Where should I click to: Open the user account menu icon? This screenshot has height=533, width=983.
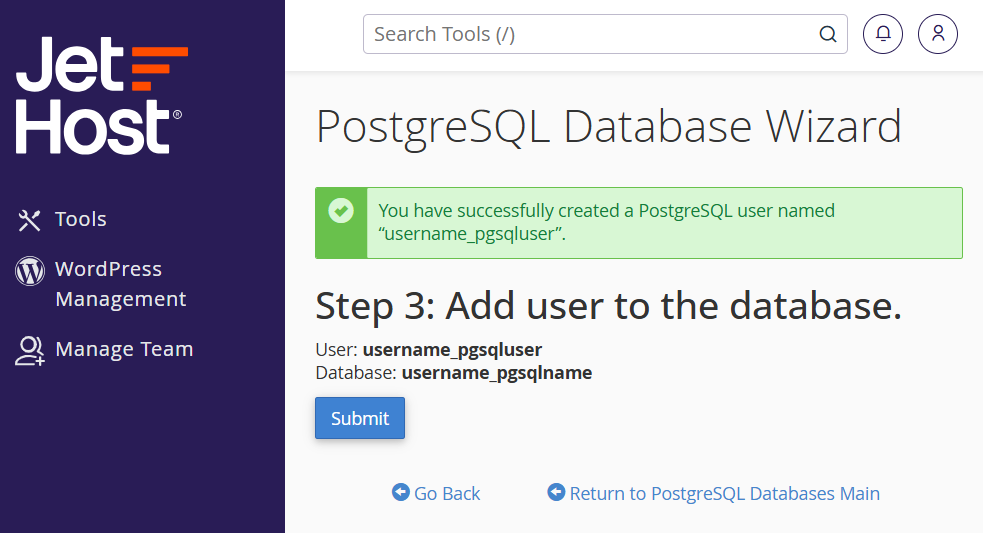pos(938,34)
